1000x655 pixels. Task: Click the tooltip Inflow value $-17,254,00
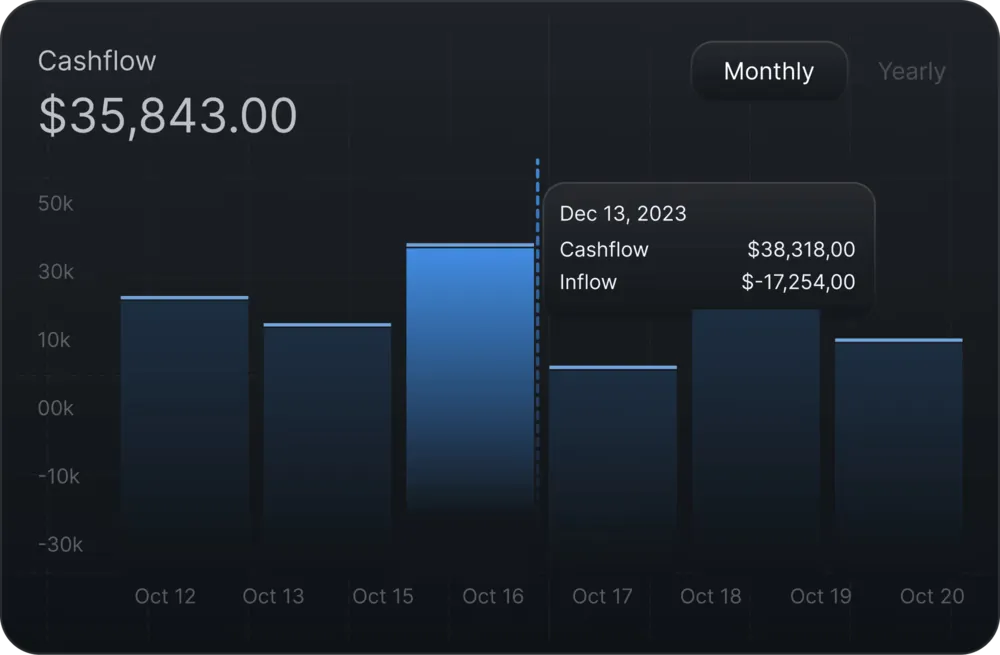click(798, 282)
